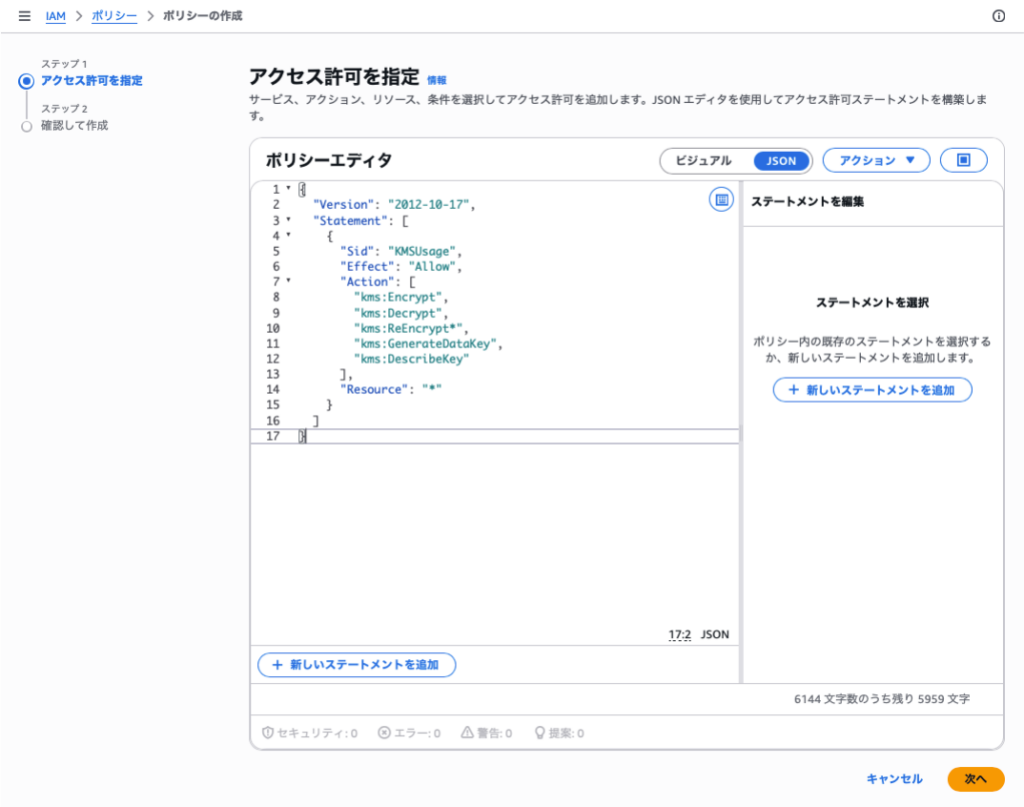Viewport: 1024px width, 807px height.
Task: Open the アクション dropdown
Action: (876, 160)
